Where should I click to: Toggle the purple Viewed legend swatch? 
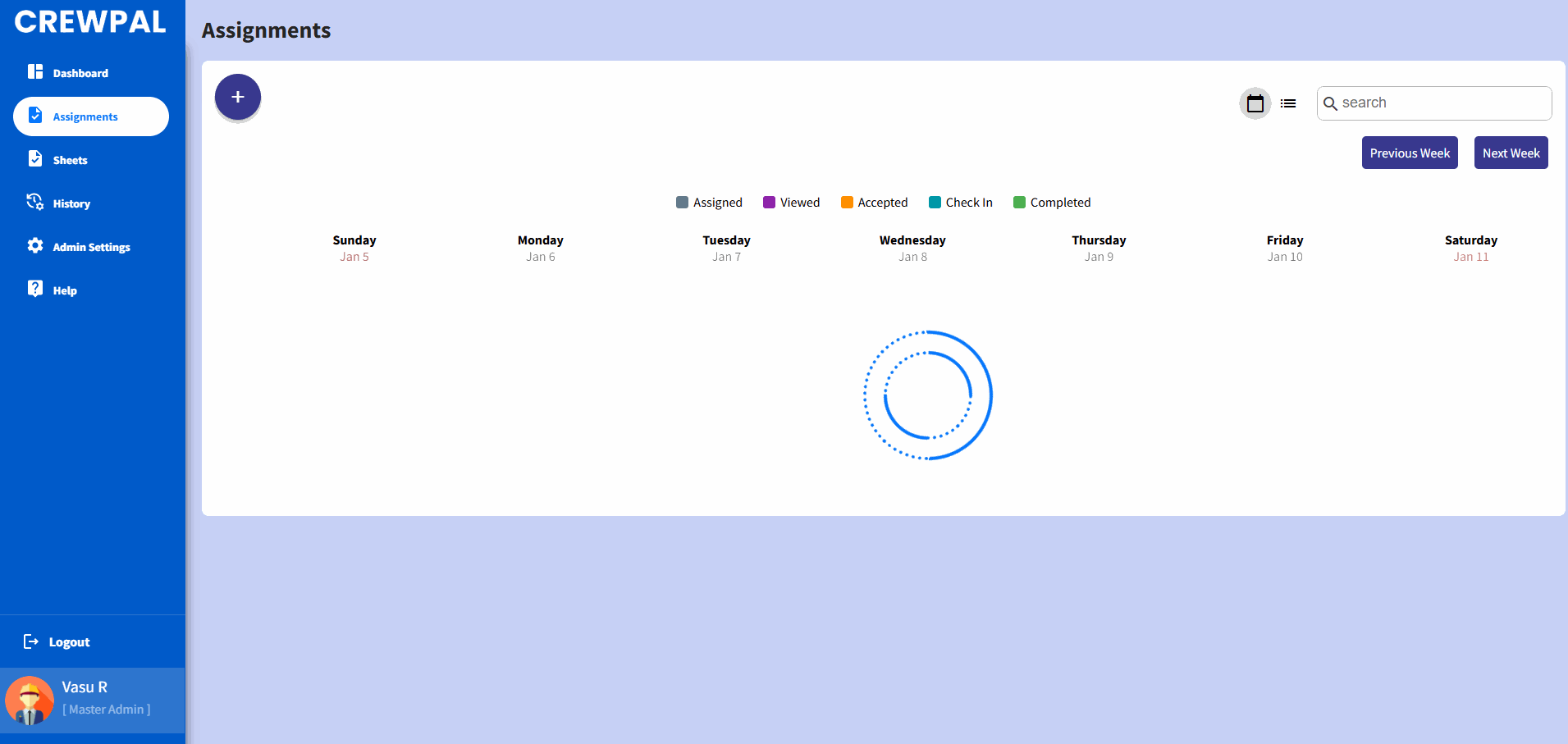769,203
